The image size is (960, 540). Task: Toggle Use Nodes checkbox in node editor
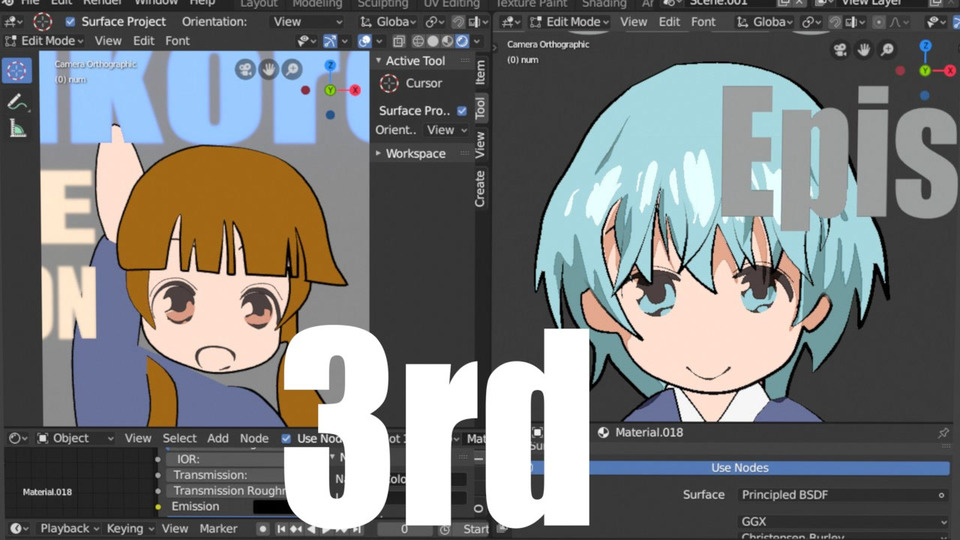(286, 438)
